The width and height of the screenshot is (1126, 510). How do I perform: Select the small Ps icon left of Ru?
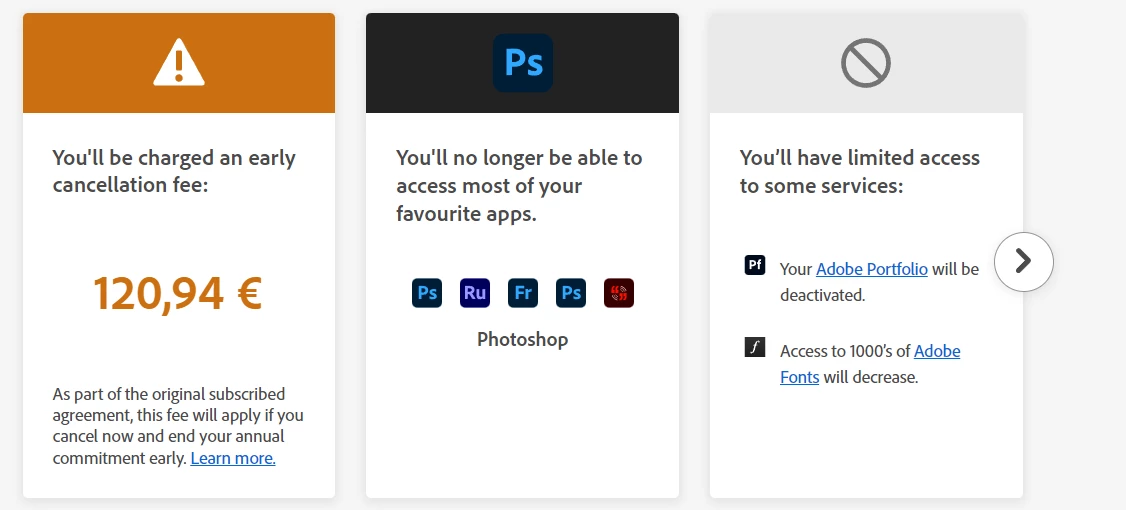point(427,293)
